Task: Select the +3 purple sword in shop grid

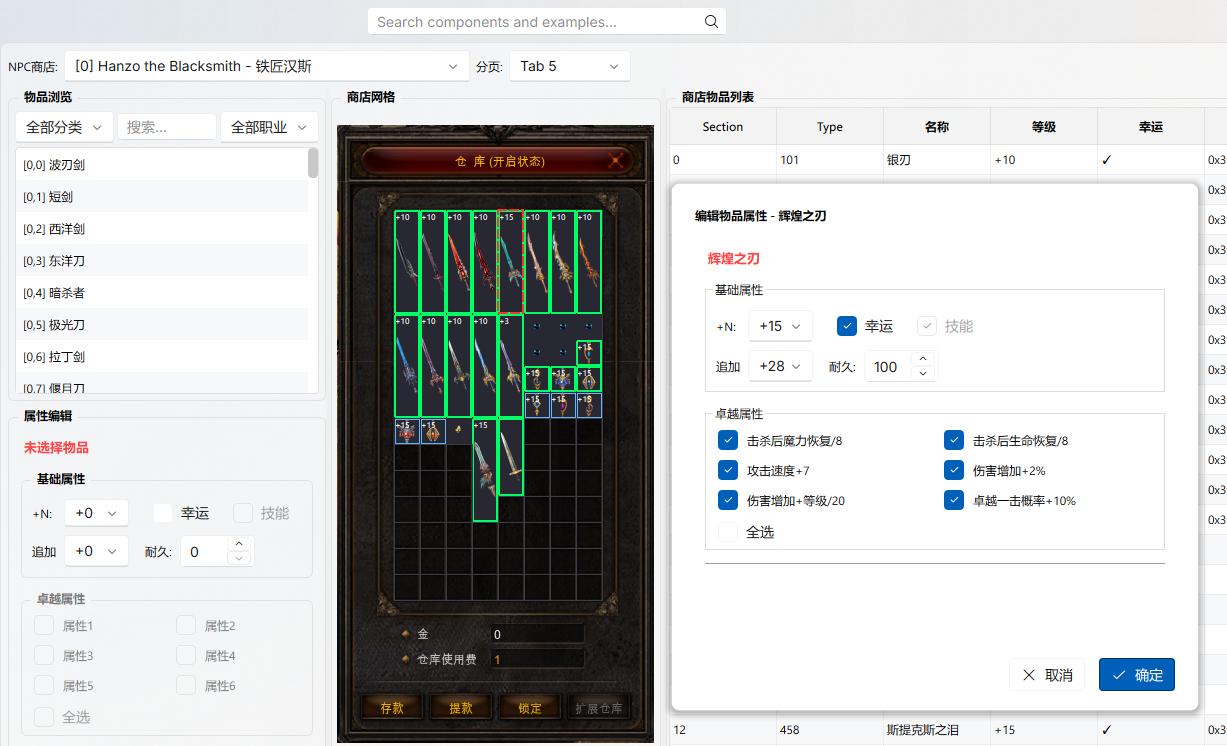Action: point(510,366)
